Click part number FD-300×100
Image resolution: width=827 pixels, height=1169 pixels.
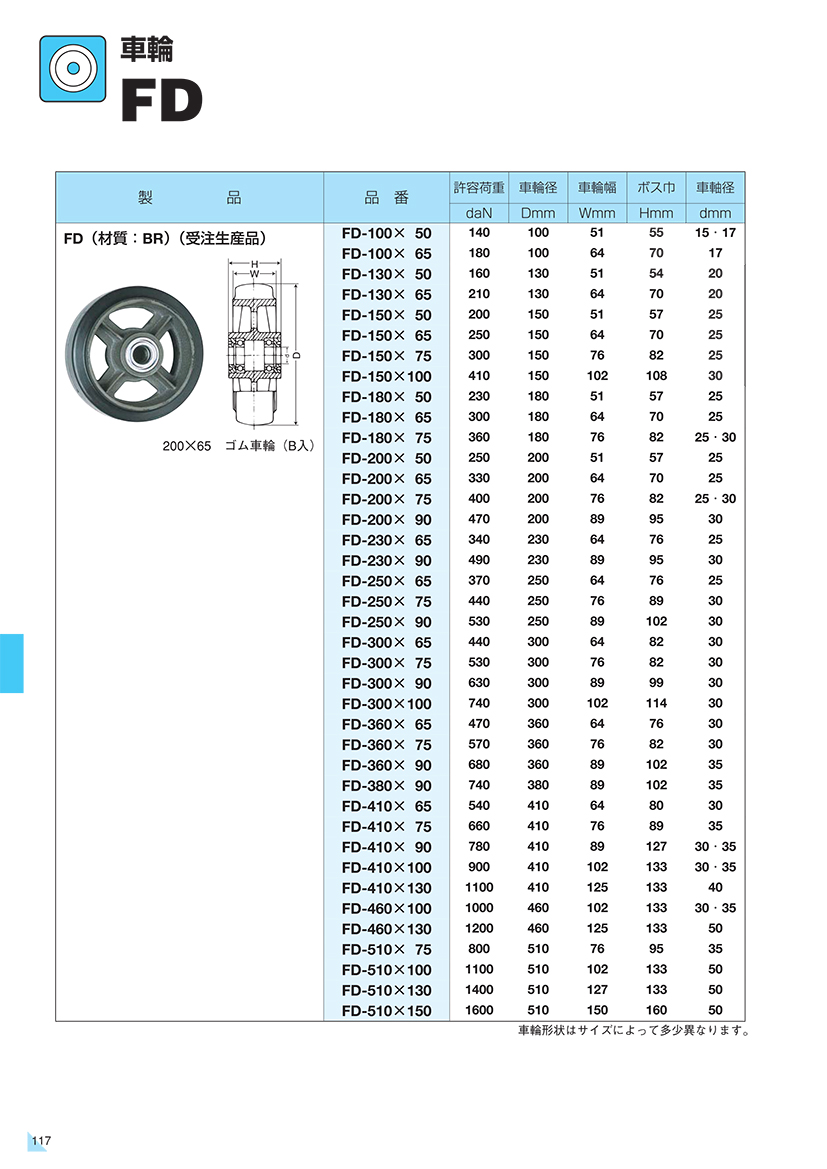(386, 704)
